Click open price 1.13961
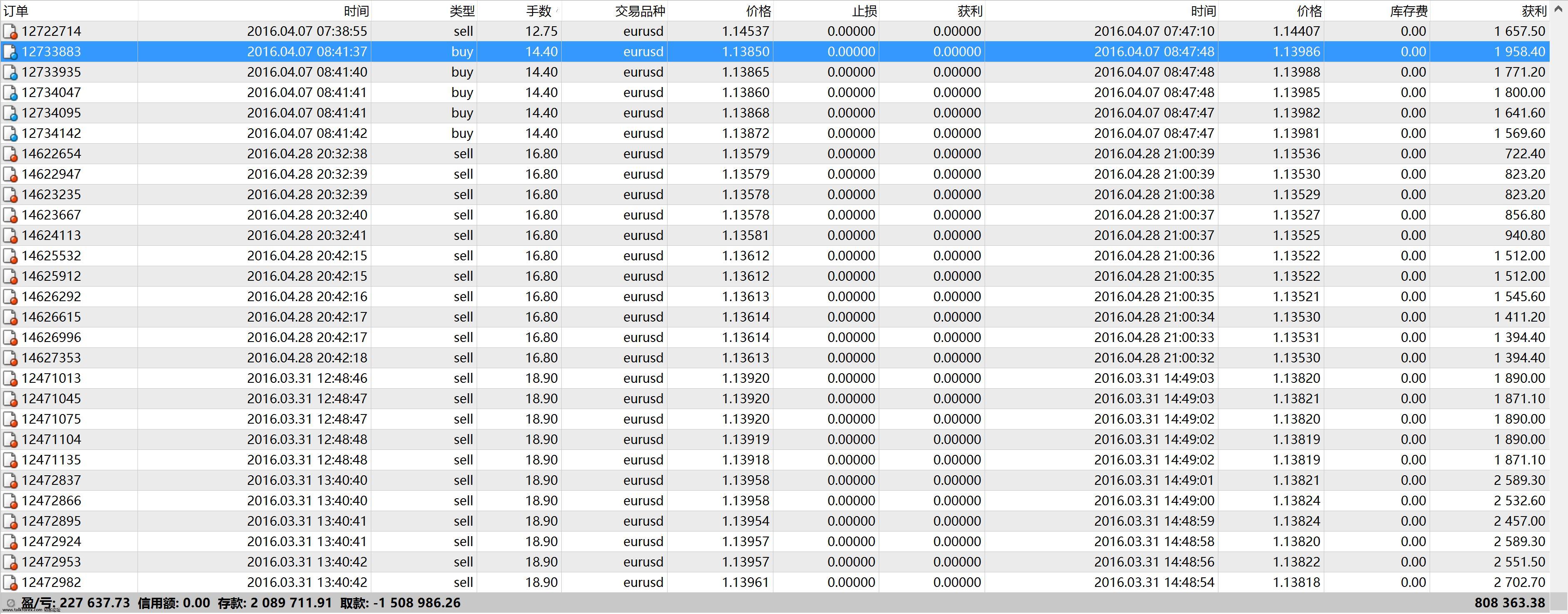This screenshot has width=1568, height=614. coord(745,583)
